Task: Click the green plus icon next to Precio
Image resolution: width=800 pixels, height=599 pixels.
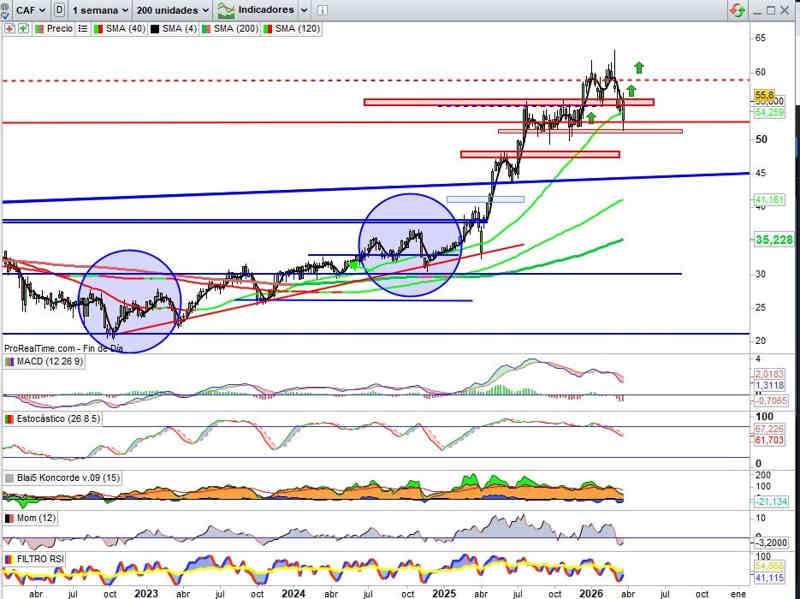Action: [x=23, y=29]
